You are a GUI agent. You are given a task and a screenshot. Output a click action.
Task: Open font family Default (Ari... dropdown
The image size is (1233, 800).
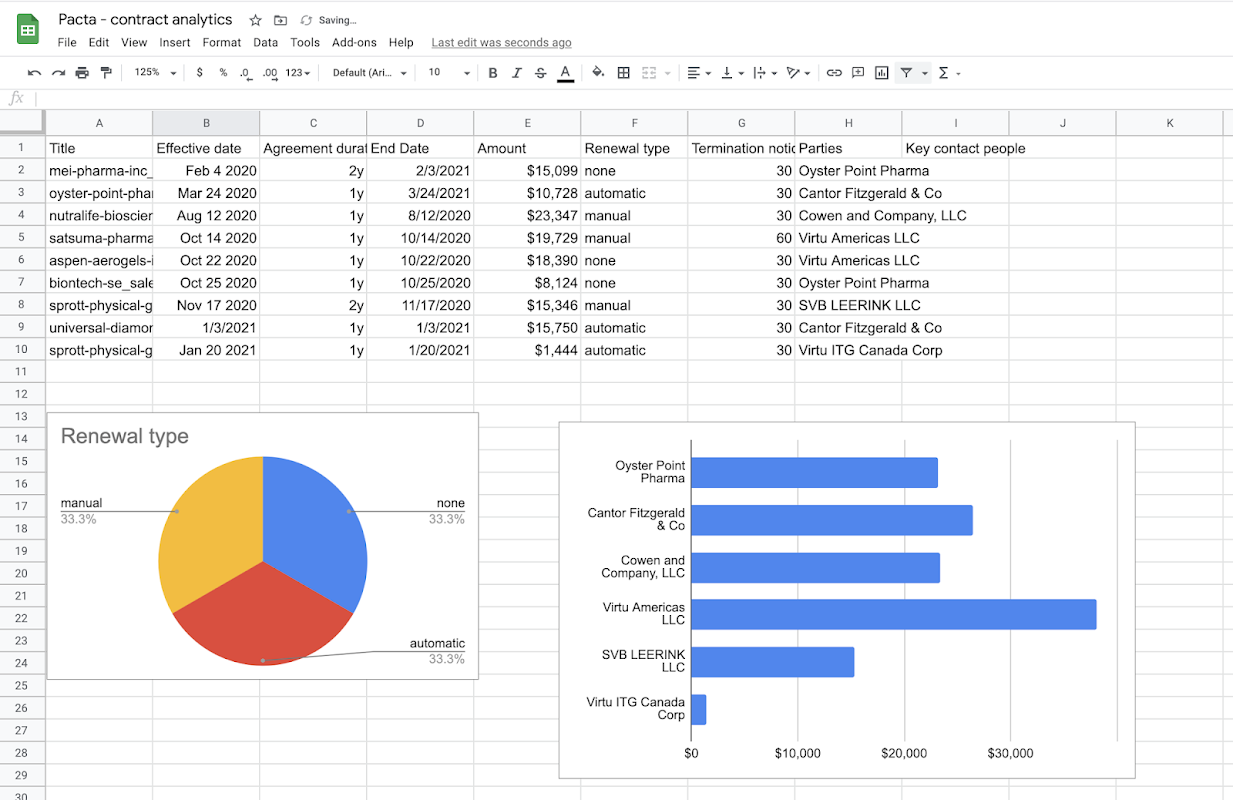[x=370, y=73]
